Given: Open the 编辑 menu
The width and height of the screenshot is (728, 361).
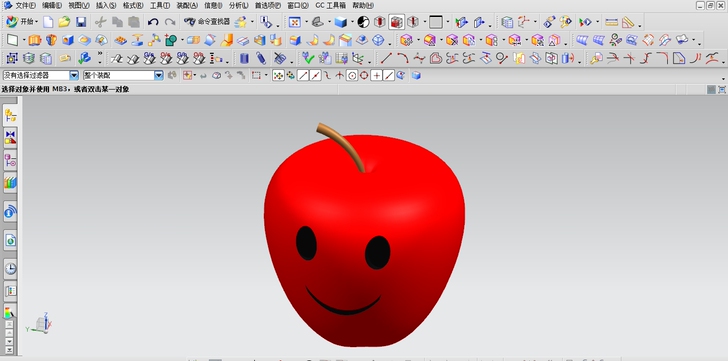Looking at the screenshot, I should click(x=52, y=6).
